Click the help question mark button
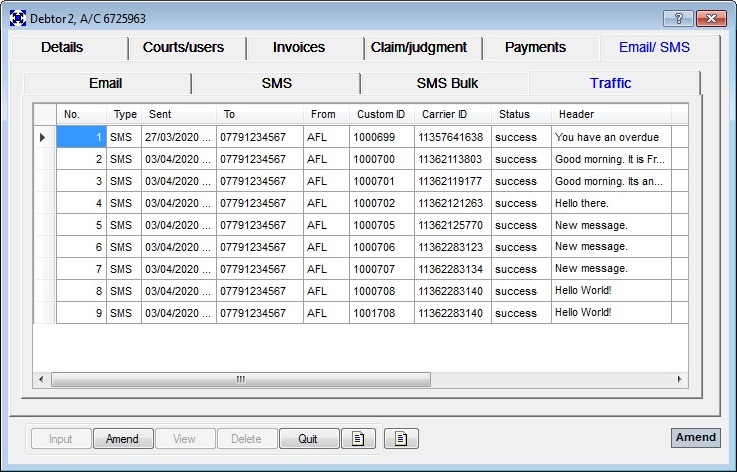 pyautogui.click(x=678, y=18)
